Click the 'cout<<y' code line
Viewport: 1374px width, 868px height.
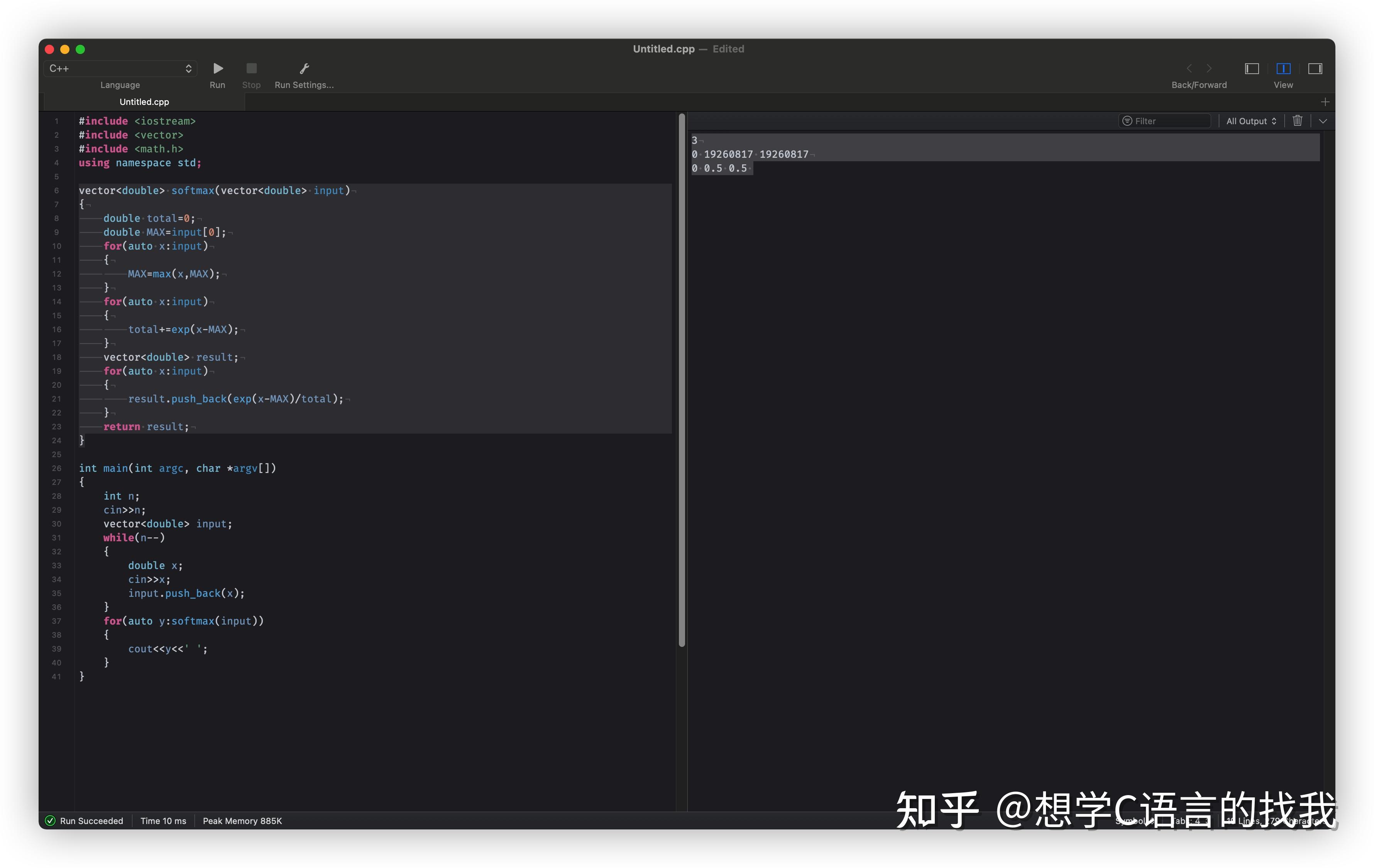(x=168, y=649)
